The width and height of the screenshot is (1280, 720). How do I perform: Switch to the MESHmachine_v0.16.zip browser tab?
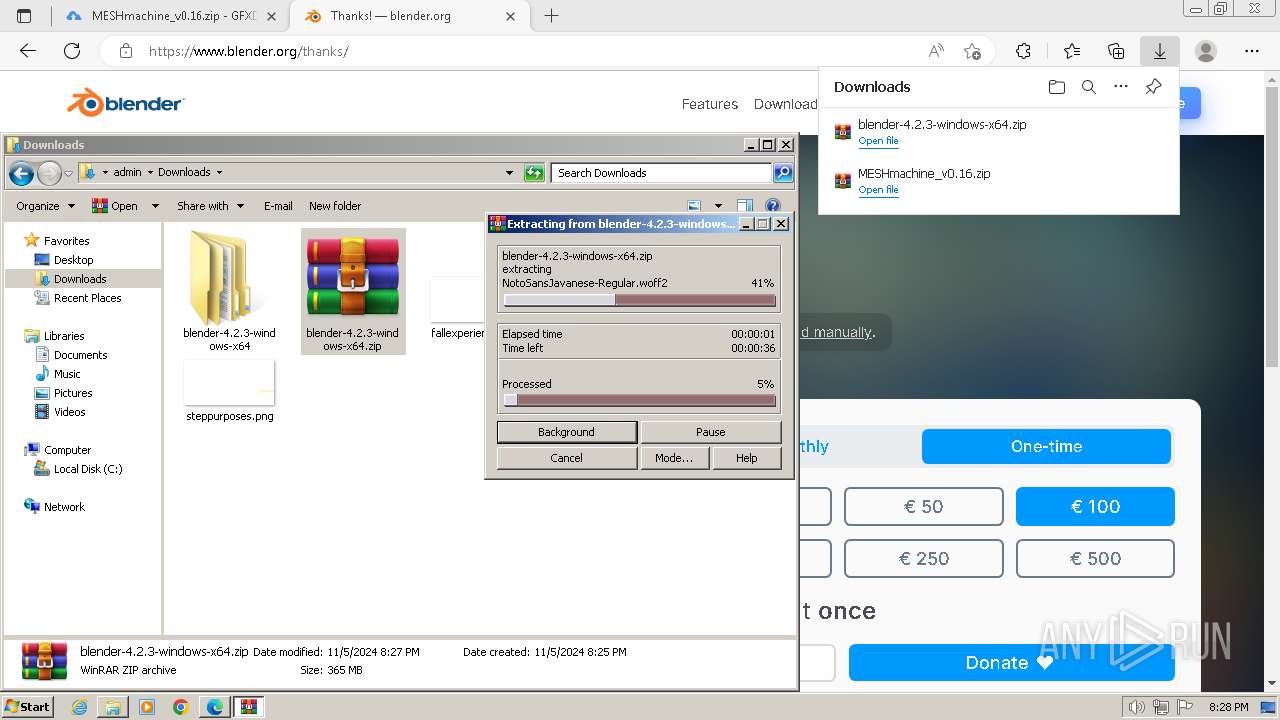click(170, 16)
